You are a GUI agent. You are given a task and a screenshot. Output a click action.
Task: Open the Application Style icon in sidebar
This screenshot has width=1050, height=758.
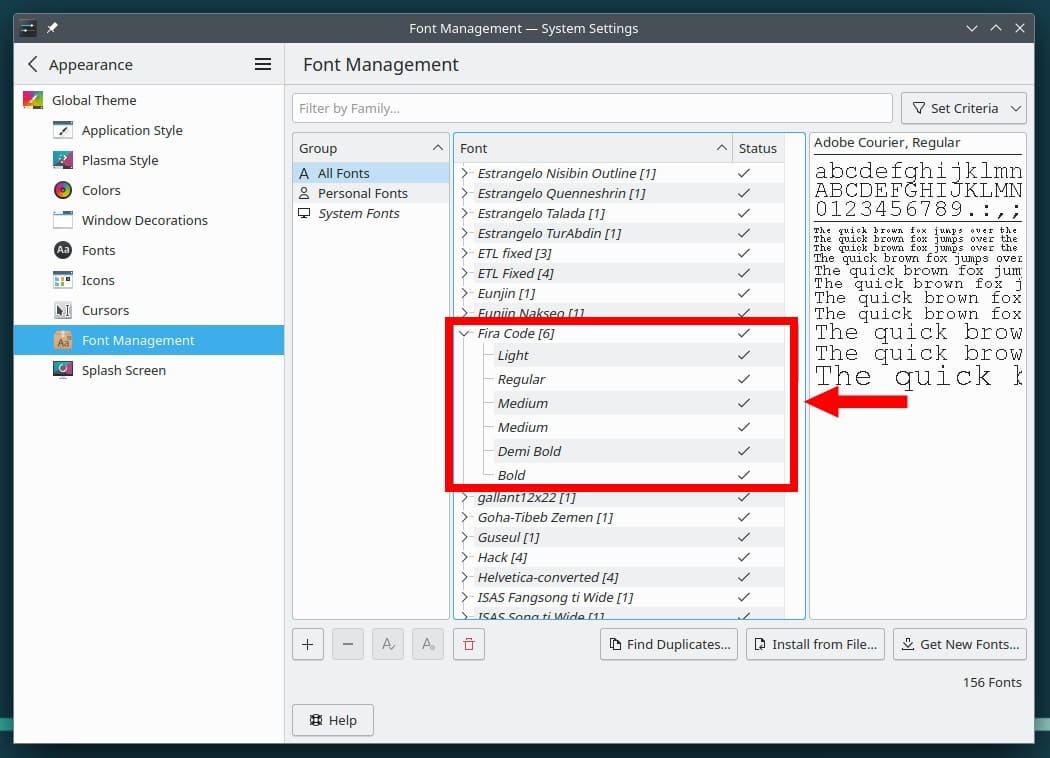[x=63, y=130]
